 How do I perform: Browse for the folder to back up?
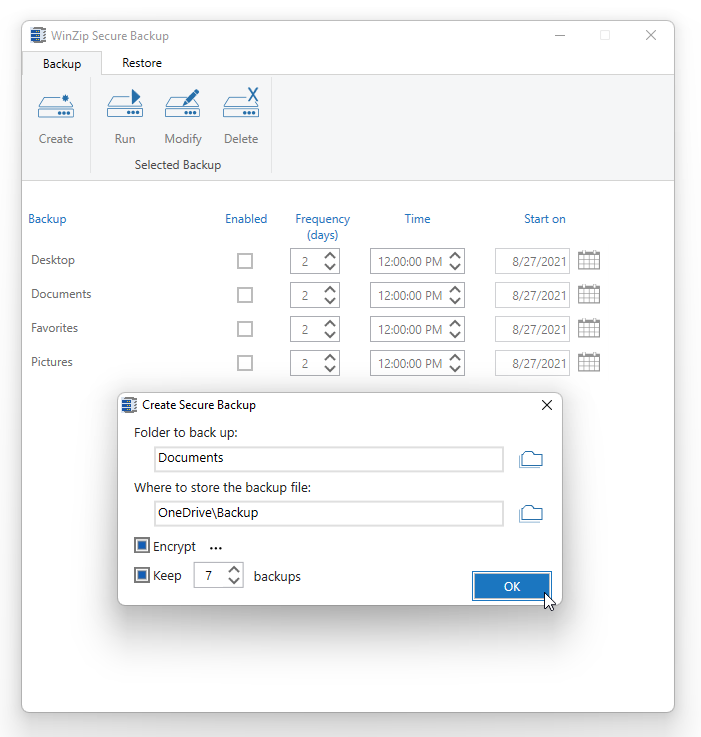[531, 459]
